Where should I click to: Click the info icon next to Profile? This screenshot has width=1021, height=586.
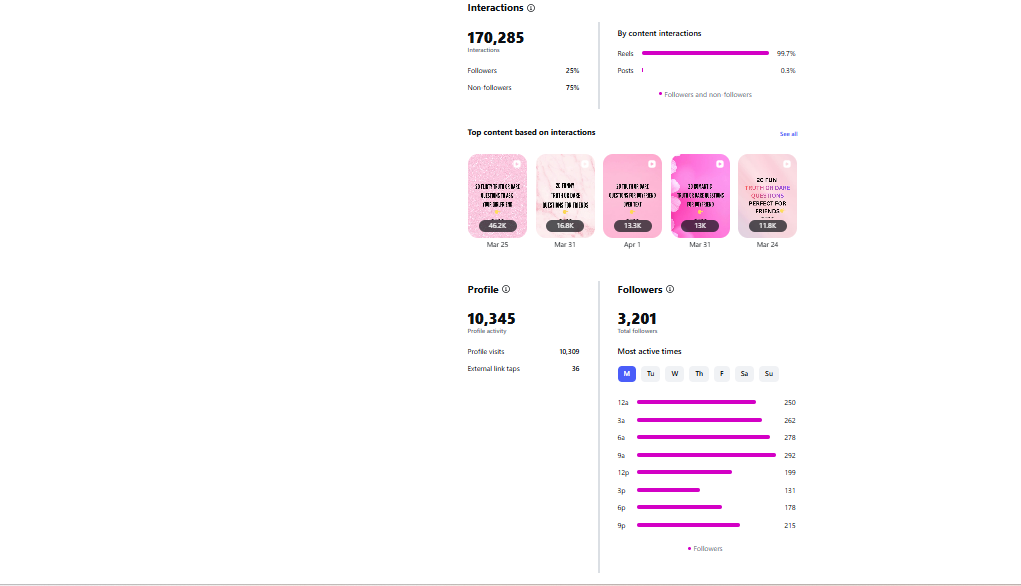click(506, 290)
